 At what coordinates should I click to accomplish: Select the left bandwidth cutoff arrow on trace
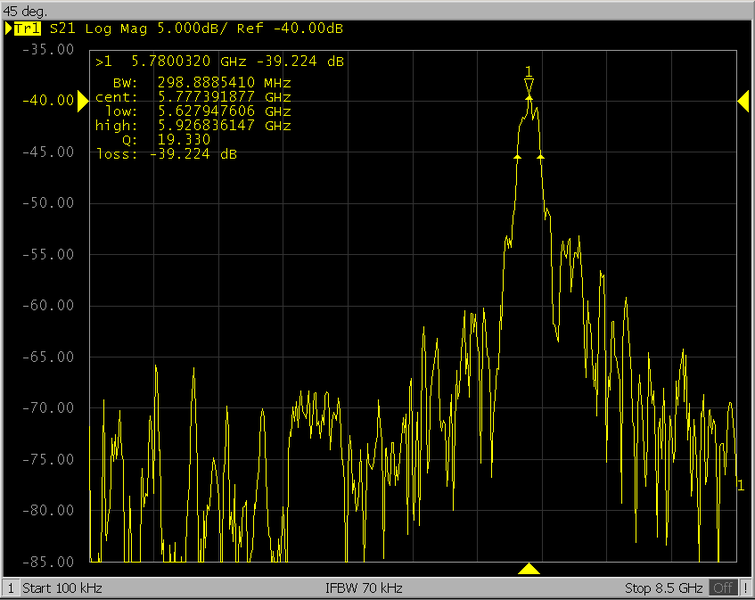coord(517,157)
